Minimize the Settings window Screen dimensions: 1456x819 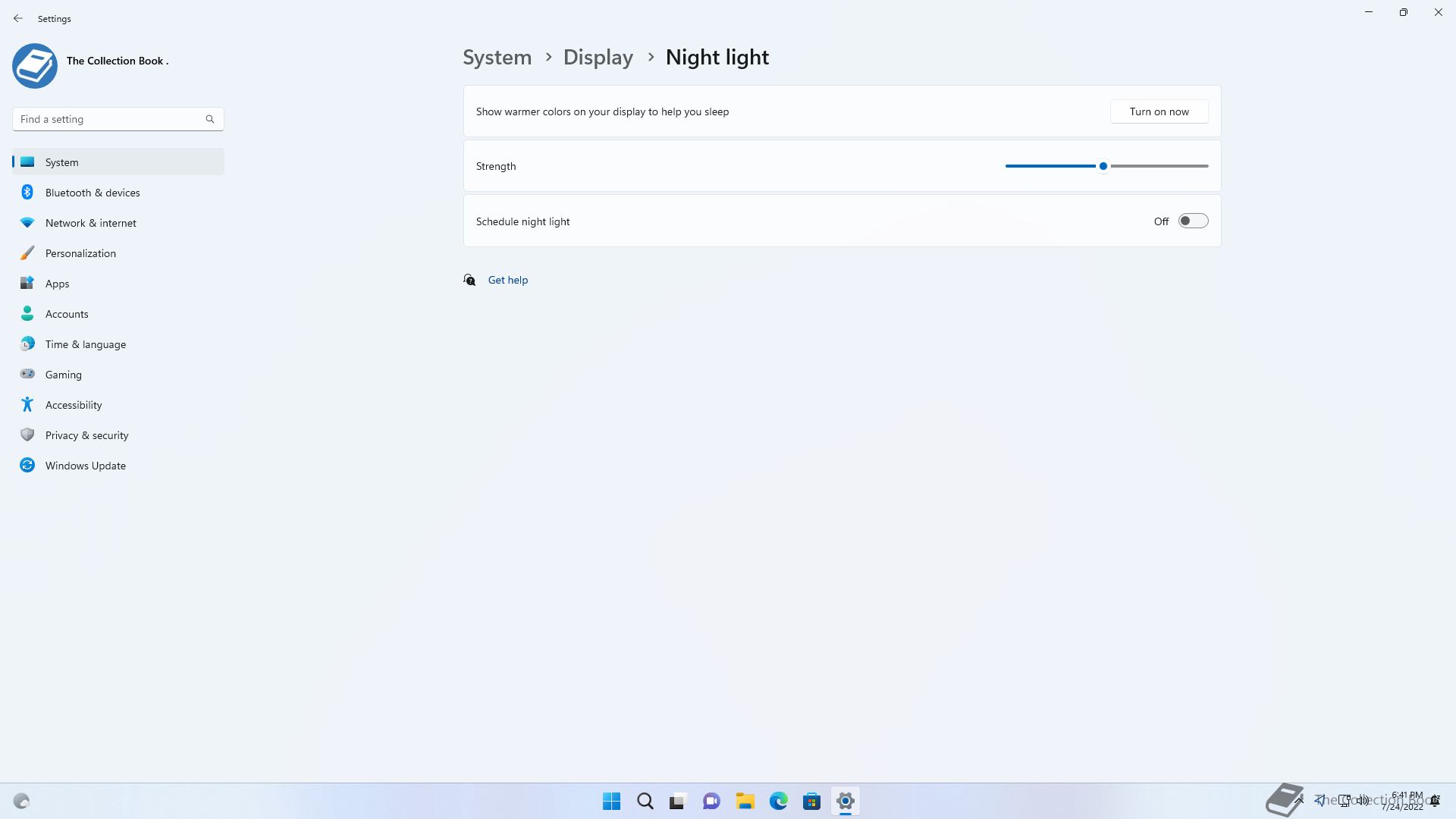pos(1369,12)
